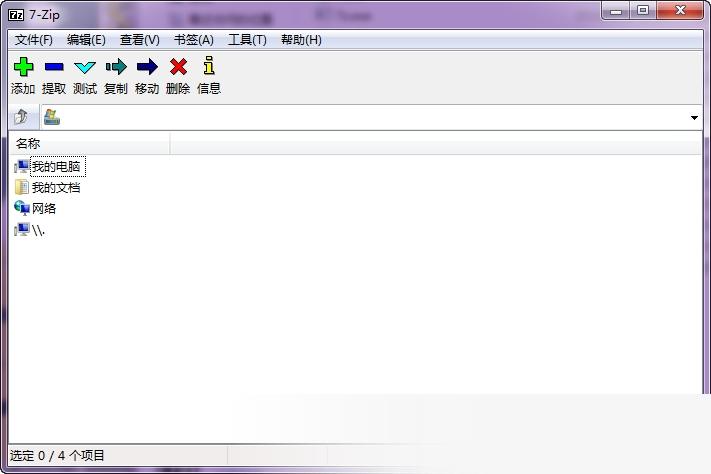Click inside the address path field

point(372,117)
